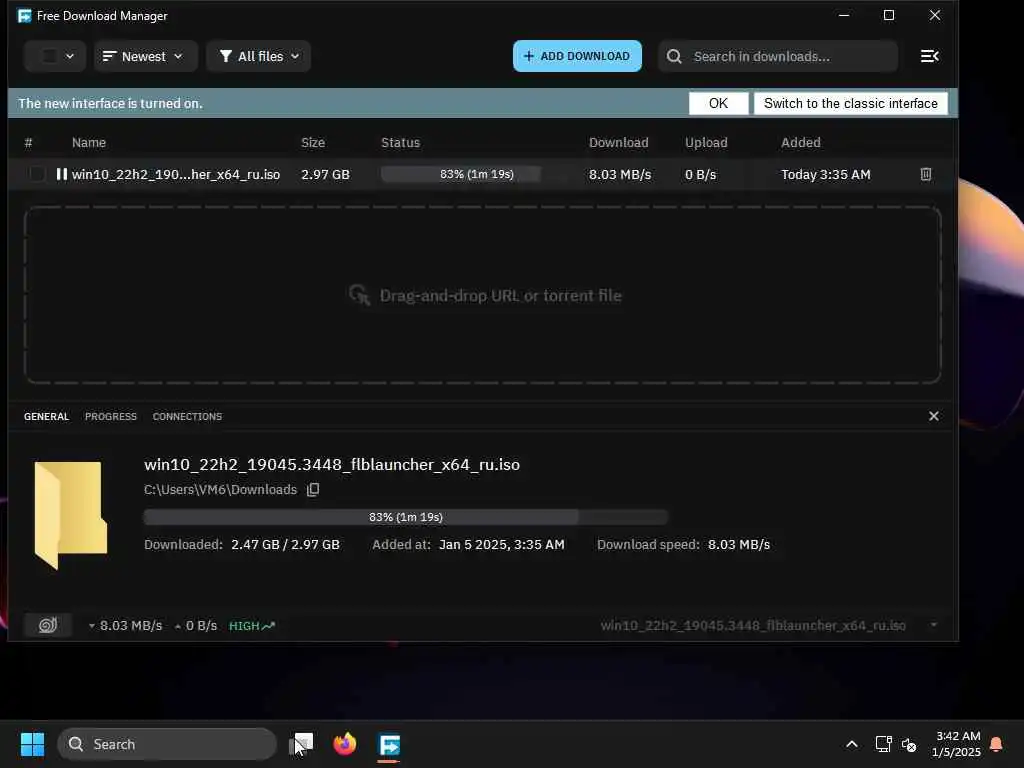The width and height of the screenshot is (1024, 768).
Task: Switch to the CONNECTIONS tab
Action: click(x=187, y=417)
